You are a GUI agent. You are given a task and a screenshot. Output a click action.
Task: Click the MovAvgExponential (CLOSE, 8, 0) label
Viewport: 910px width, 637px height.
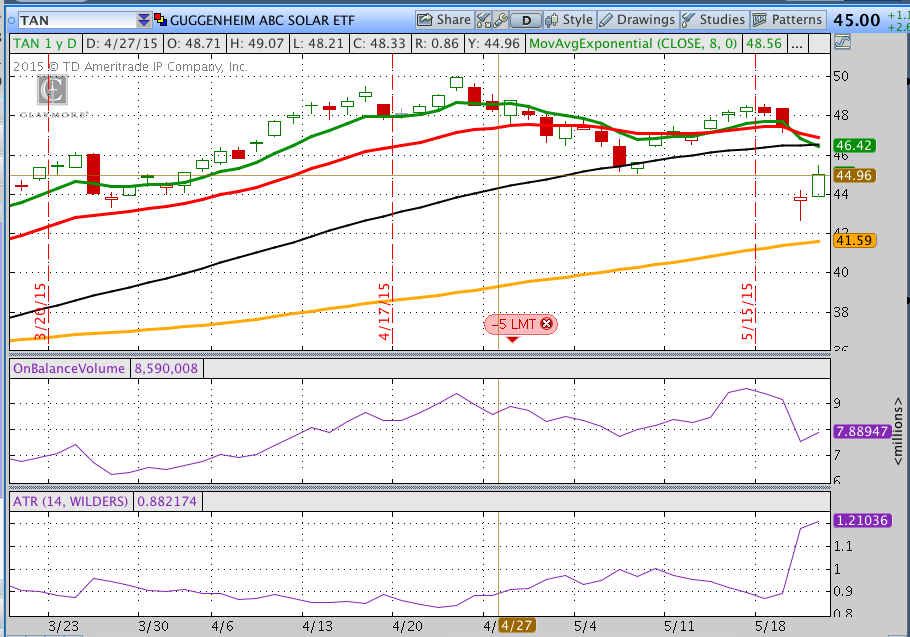(x=633, y=44)
